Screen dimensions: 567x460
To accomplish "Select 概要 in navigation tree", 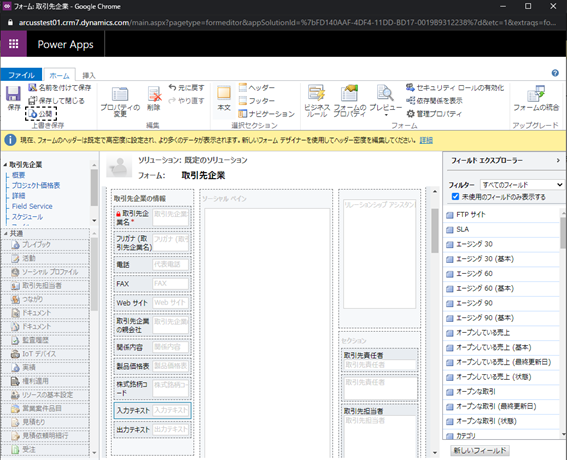I will click(18, 175).
